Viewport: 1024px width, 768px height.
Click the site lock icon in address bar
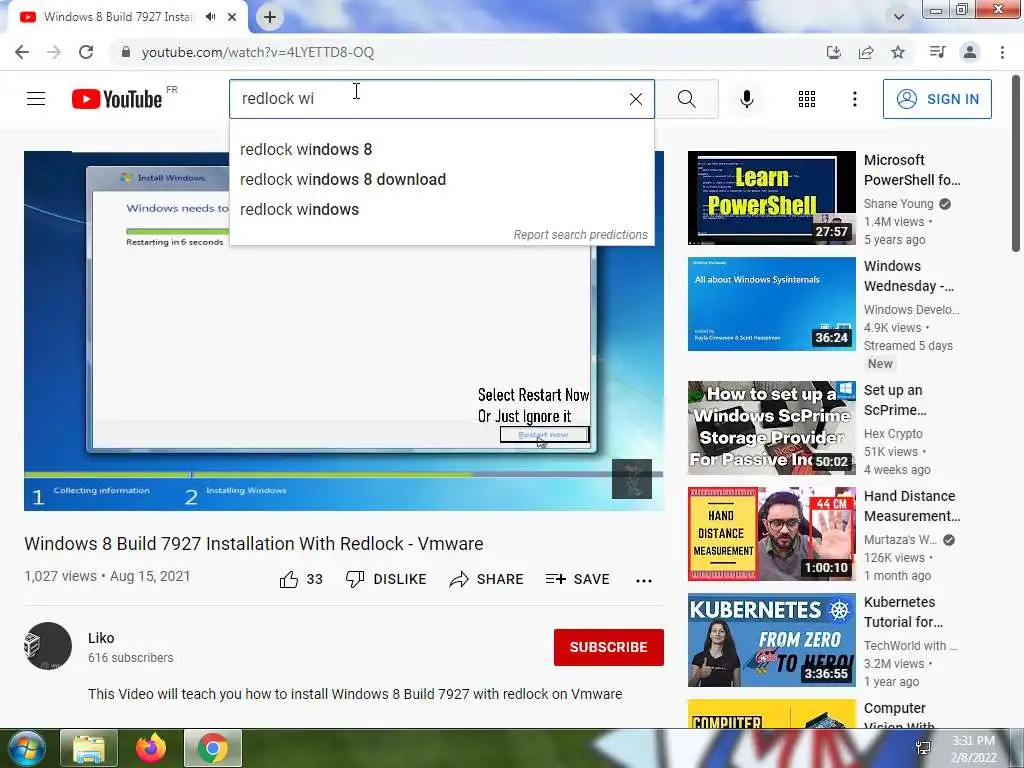[x=126, y=52]
